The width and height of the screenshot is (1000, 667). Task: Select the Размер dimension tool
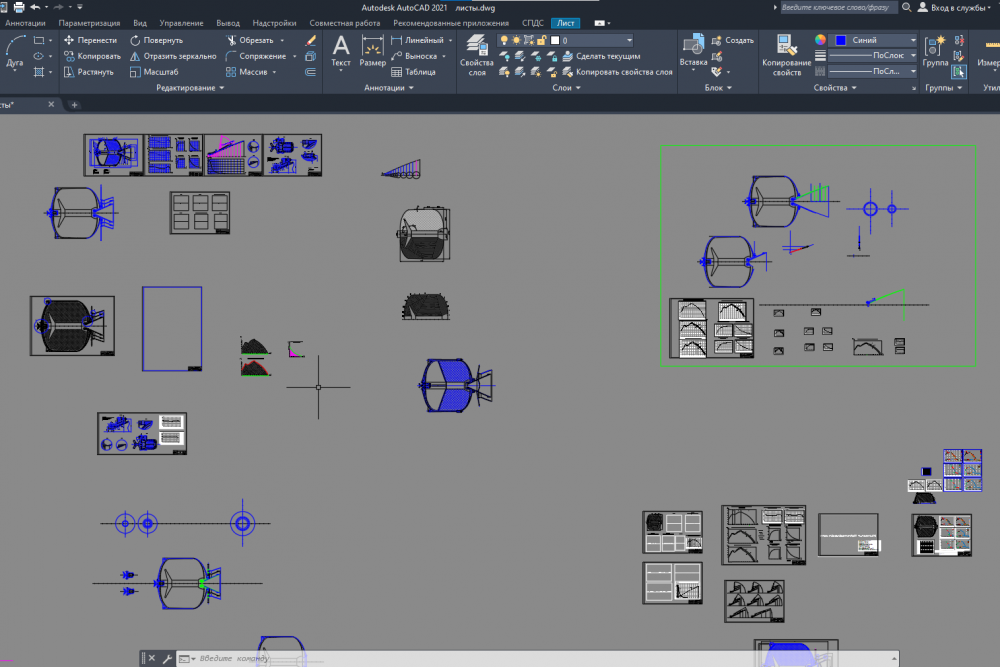372,51
